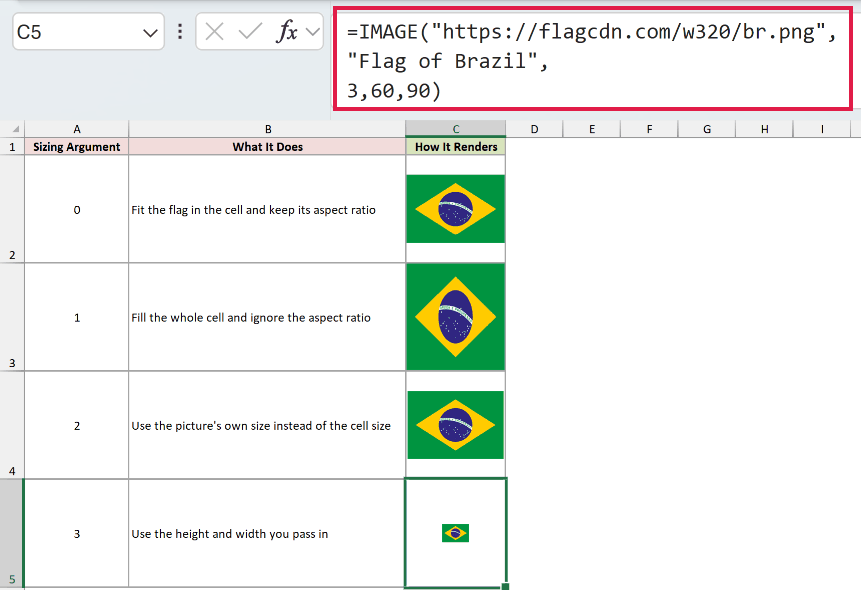This screenshot has width=861, height=590.
Task: Select row 1 header
Action: point(12,147)
